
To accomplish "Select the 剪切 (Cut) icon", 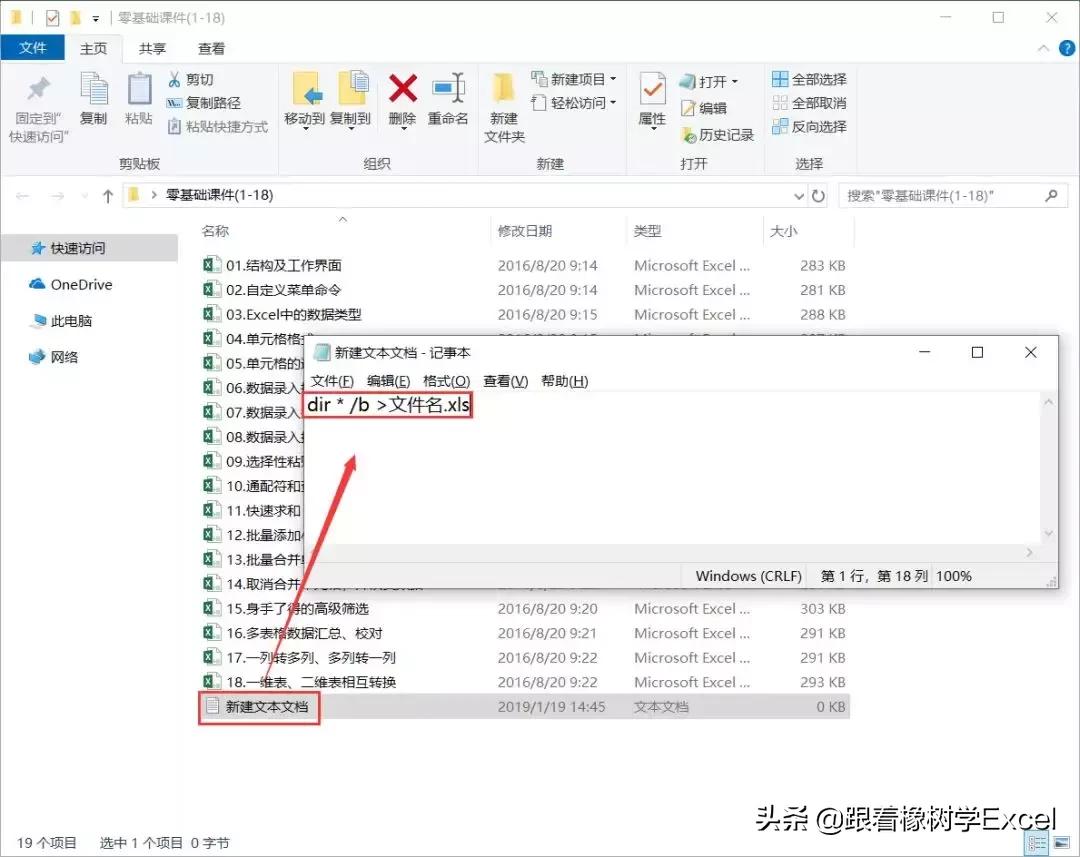I will (176, 79).
